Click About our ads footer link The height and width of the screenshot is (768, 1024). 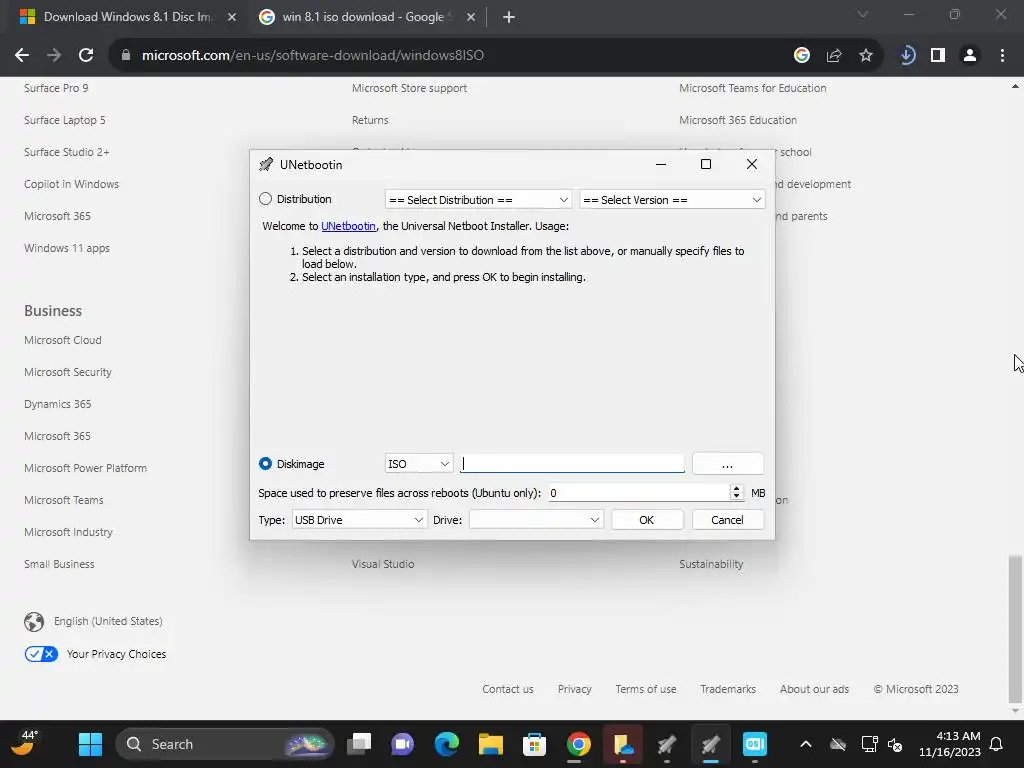tap(814, 689)
